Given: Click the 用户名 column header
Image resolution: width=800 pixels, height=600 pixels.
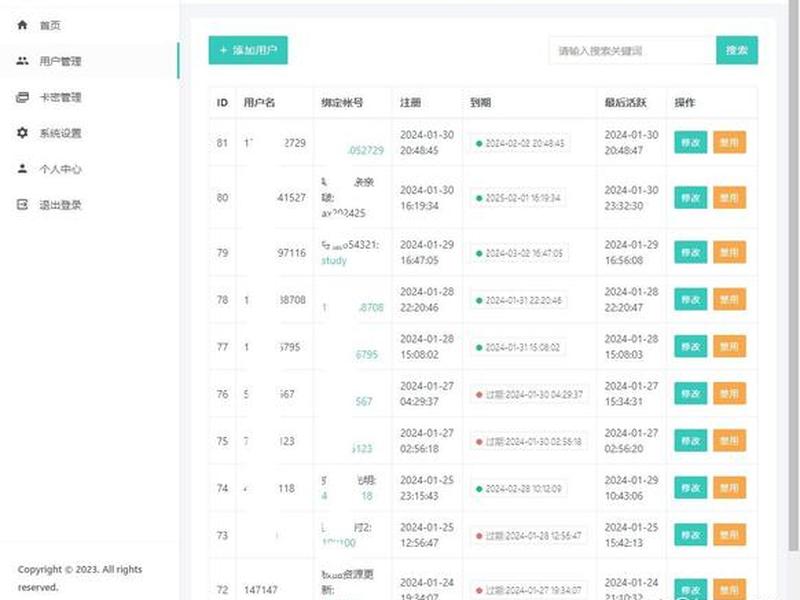Looking at the screenshot, I should click(x=259, y=103).
